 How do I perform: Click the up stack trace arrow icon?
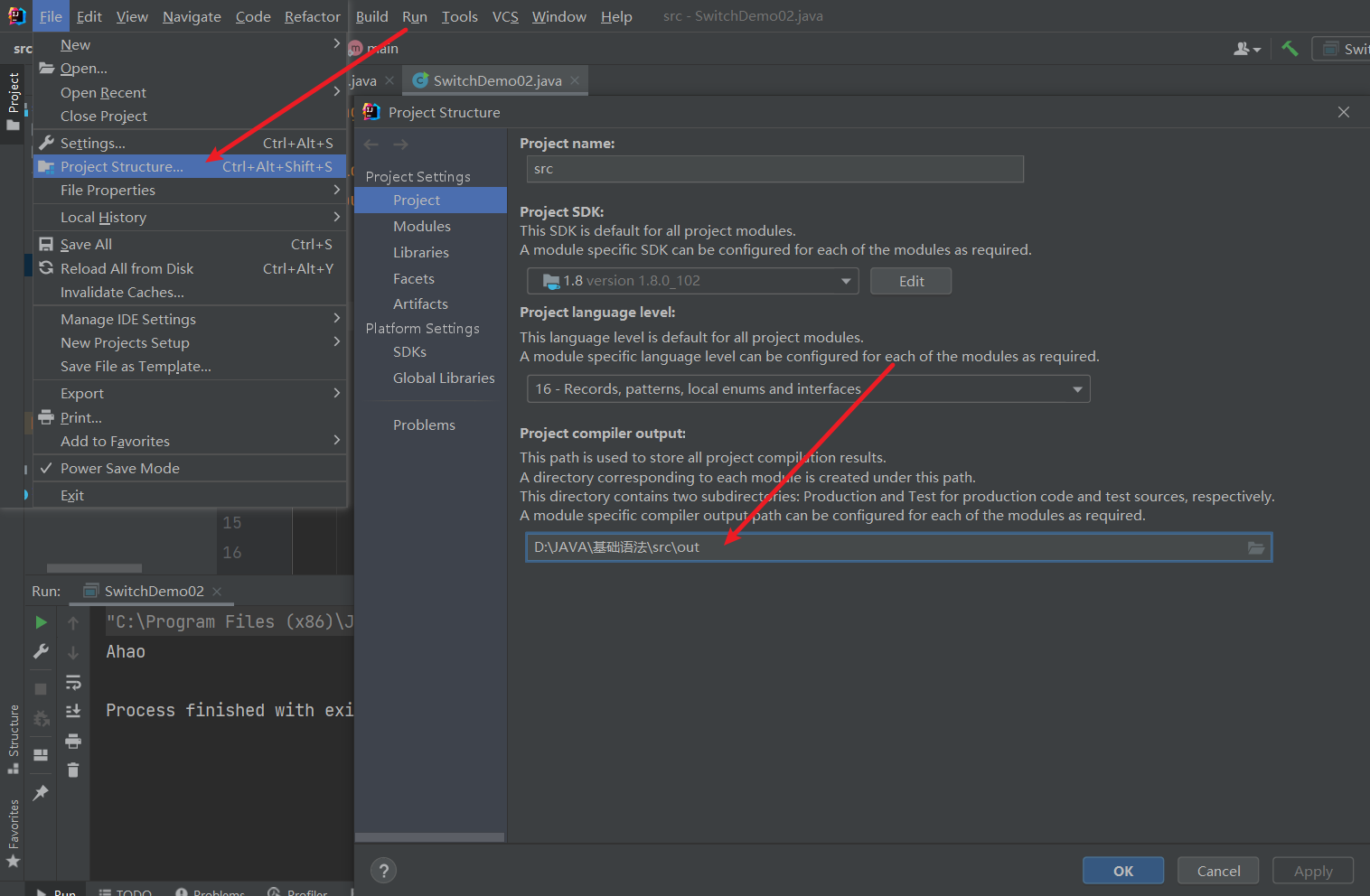pyautogui.click(x=73, y=622)
